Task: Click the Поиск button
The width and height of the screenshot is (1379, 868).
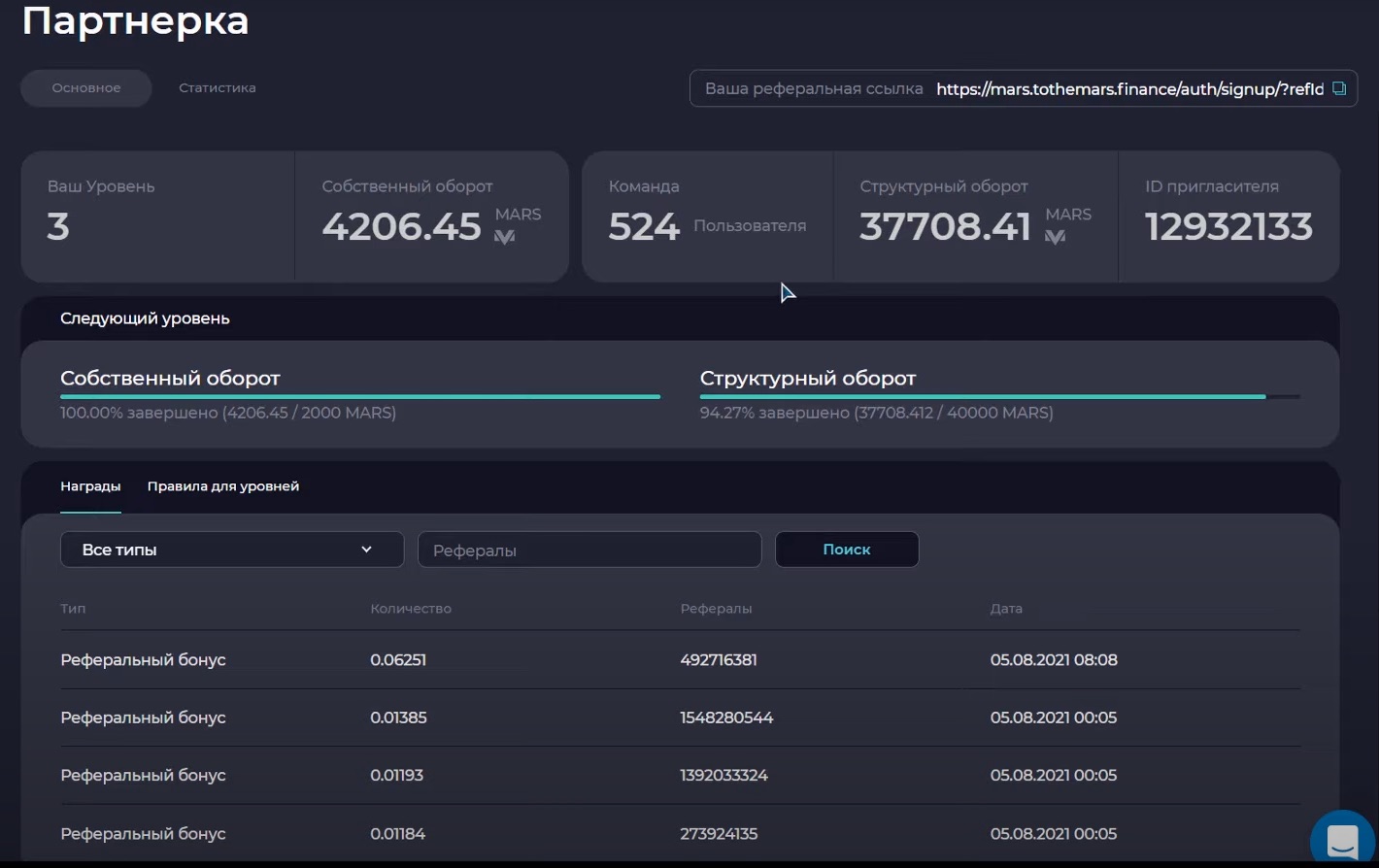Action: click(847, 550)
